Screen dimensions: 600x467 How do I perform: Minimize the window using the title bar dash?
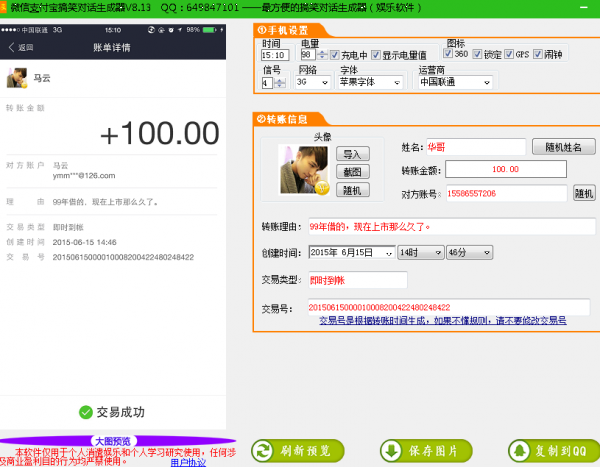tap(584, 7)
